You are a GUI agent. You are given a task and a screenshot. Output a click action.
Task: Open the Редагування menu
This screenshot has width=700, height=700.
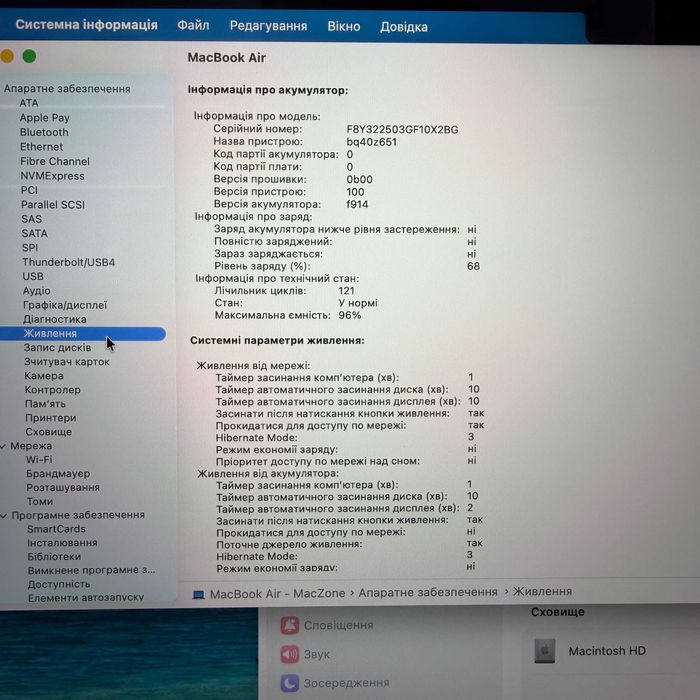point(268,26)
